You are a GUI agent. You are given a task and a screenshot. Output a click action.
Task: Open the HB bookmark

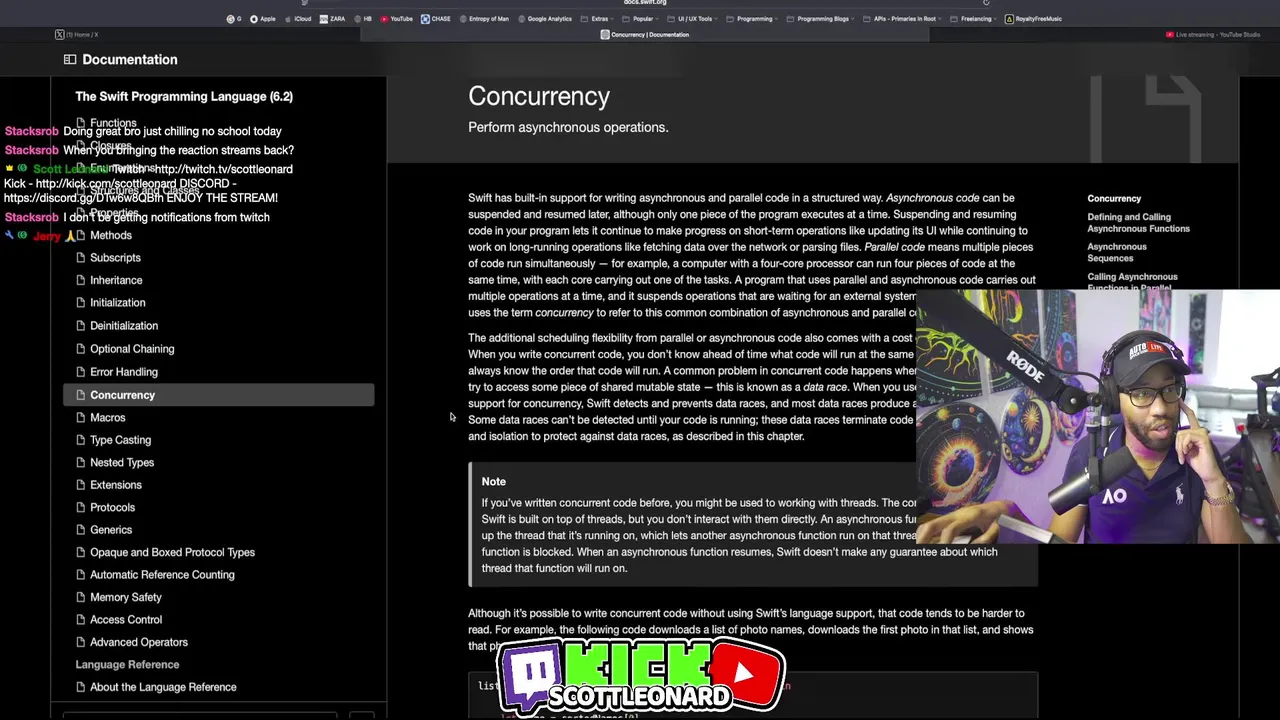point(363,18)
